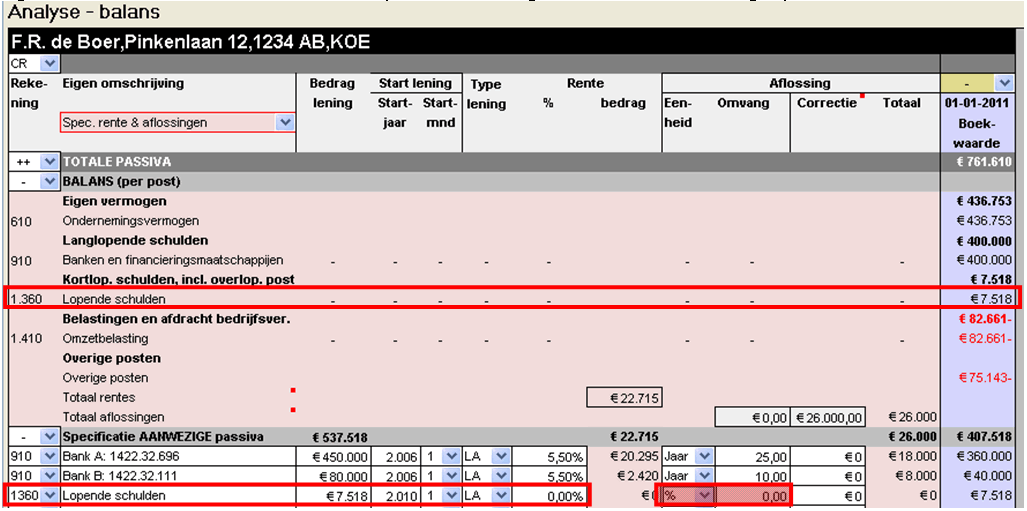Open the 'Spec. rente & aflossingen' dropdown
The image size is (1027, 511).
[x=285, y=122]
